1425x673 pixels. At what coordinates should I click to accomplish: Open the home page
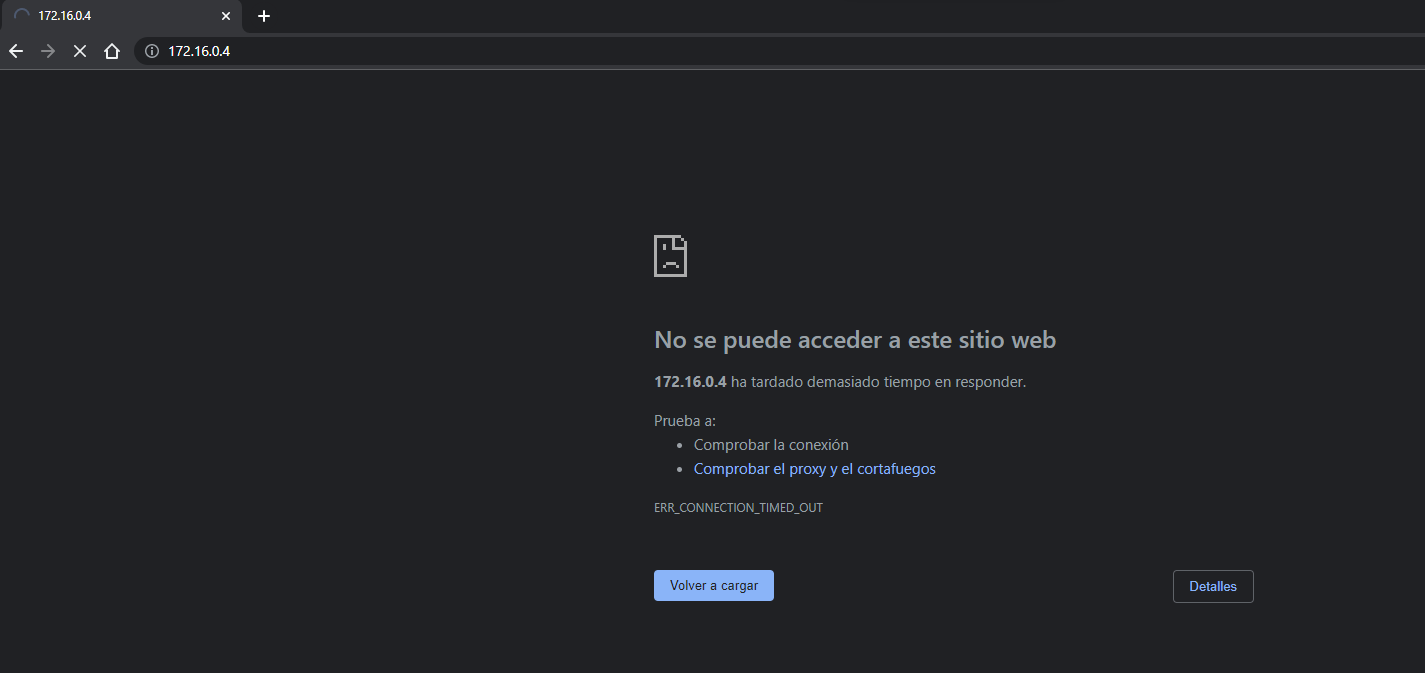[112, 51]
